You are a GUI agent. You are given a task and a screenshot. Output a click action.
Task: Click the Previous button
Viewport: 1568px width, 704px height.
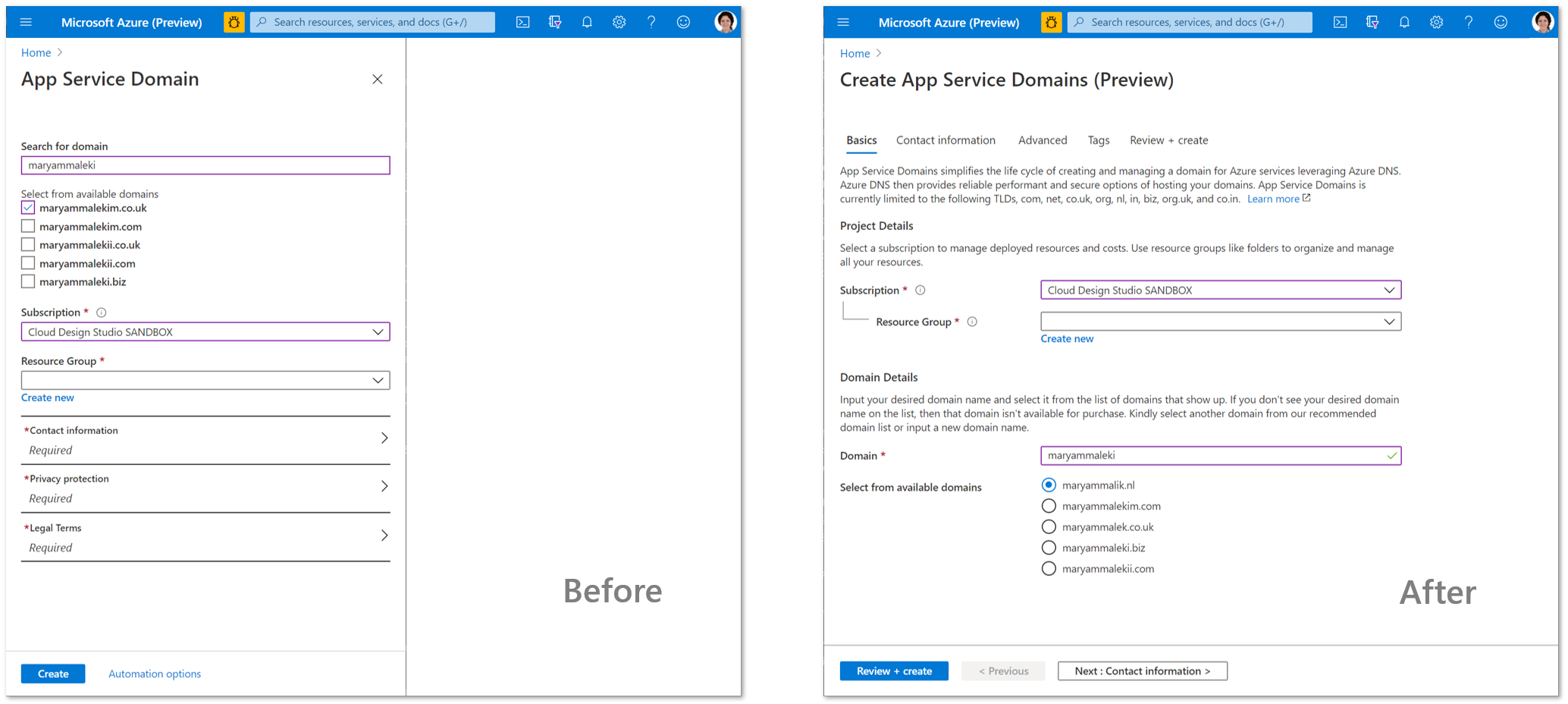click(x=1003, y=671)
